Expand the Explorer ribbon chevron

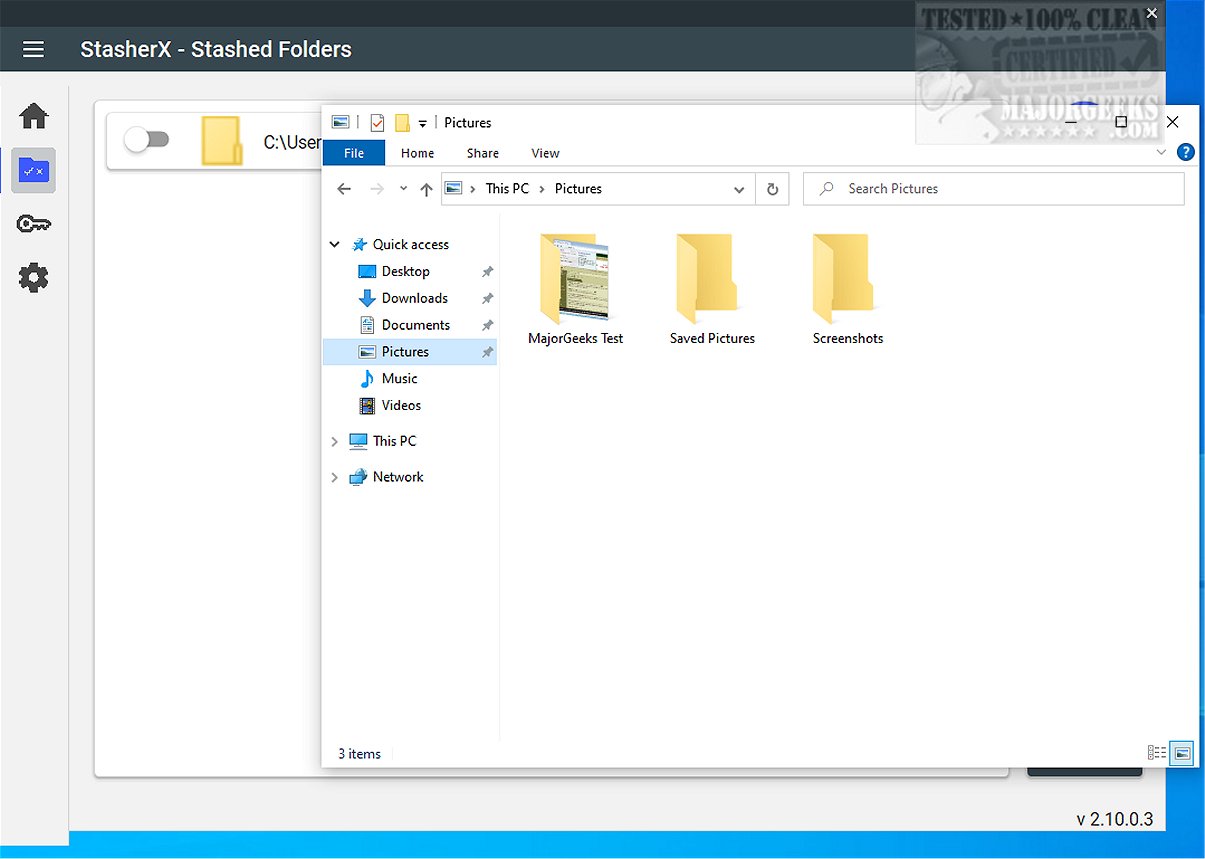click(1161, 152)
